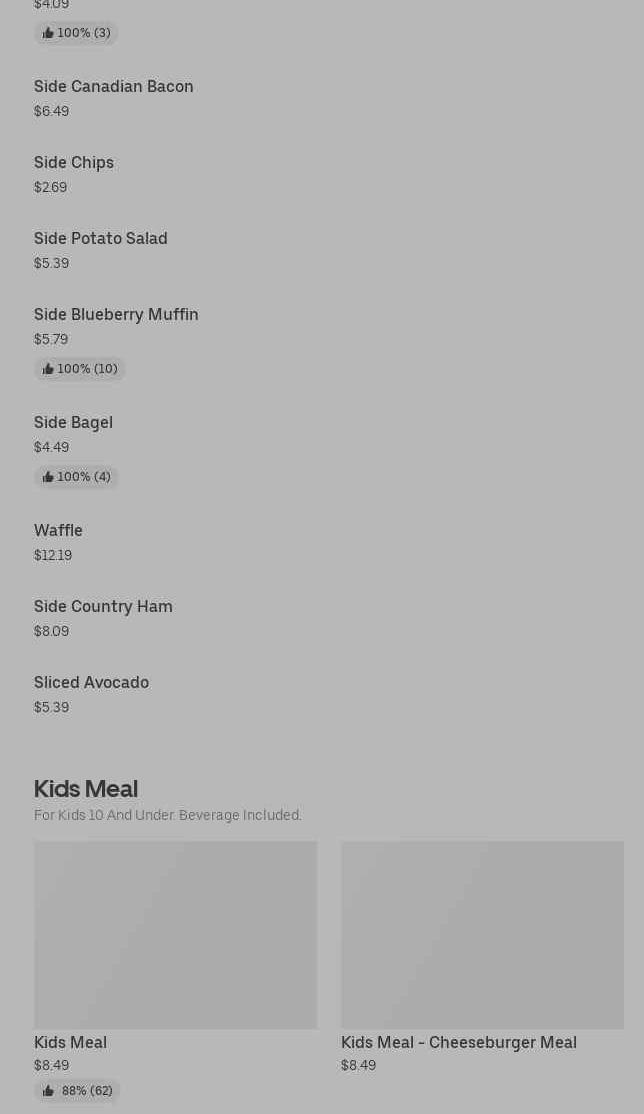Select Side Chips menu item
Screen dimensions: 644x1114
(x=74, y=163)
